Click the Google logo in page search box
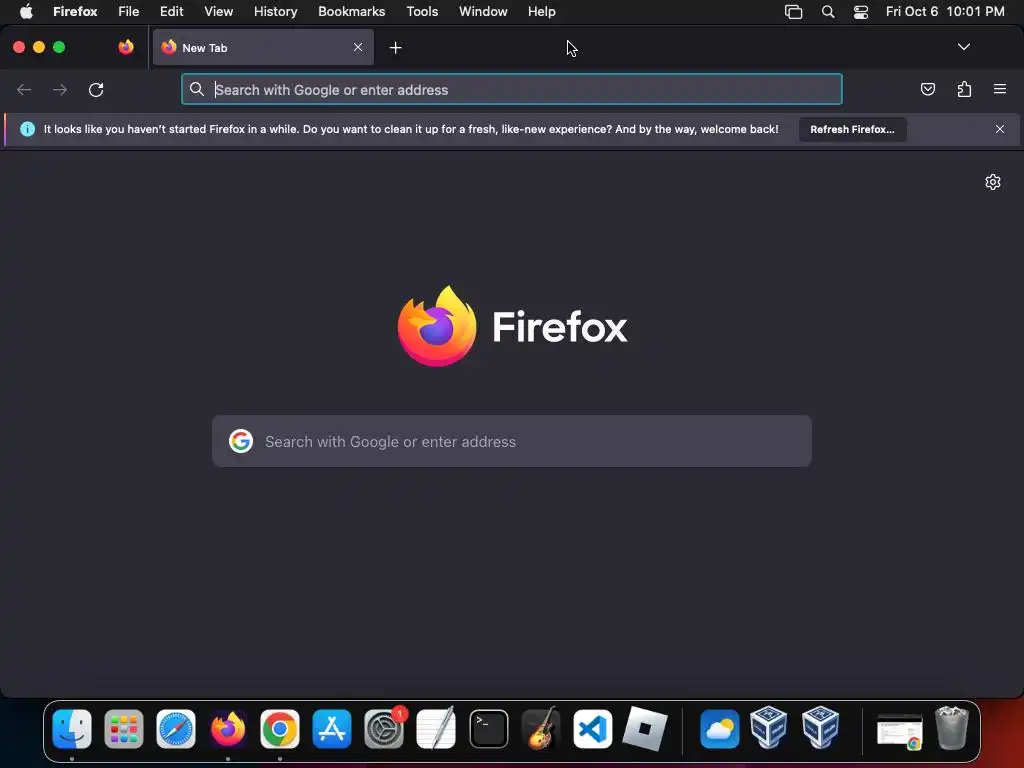This screenshot has width=1024, height=768. (x=241, y=441)
